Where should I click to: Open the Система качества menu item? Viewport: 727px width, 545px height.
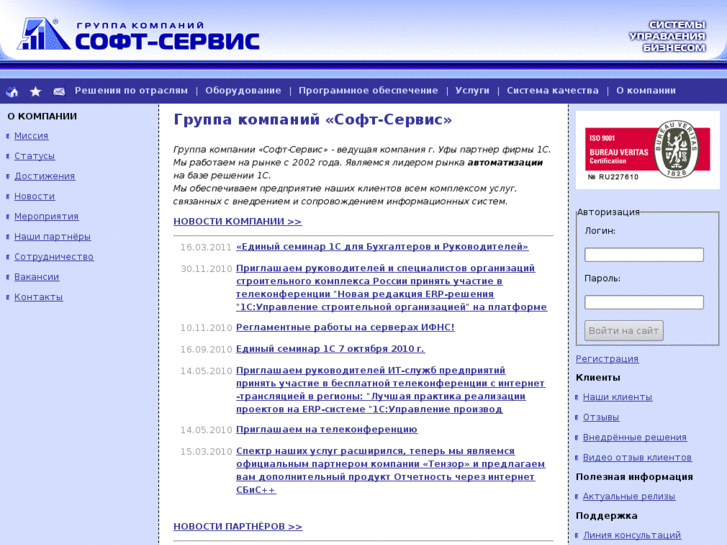point(552,90)
